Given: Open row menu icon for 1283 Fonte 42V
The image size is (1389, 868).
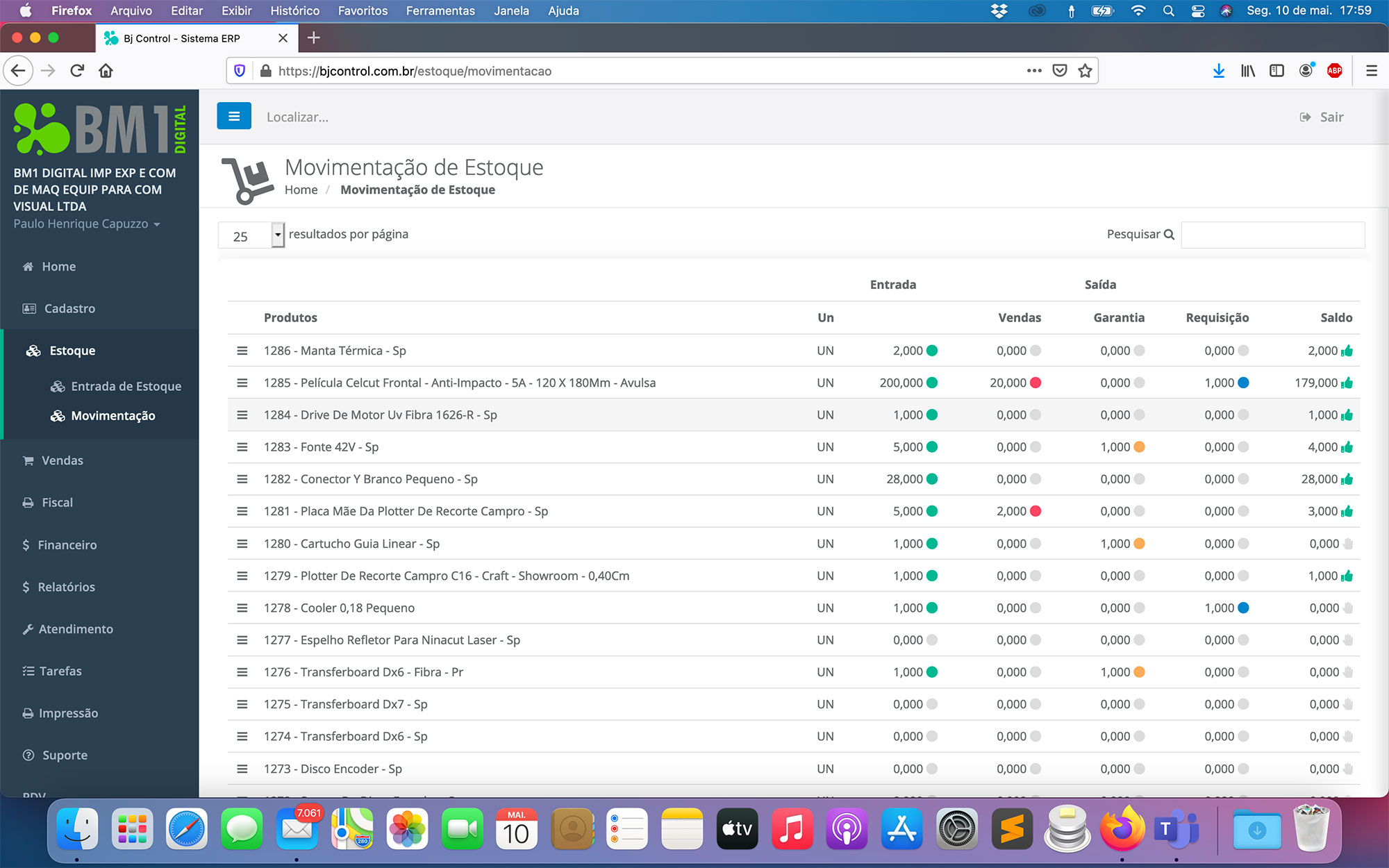Looking at the screenshot, I should pos(242,447).
